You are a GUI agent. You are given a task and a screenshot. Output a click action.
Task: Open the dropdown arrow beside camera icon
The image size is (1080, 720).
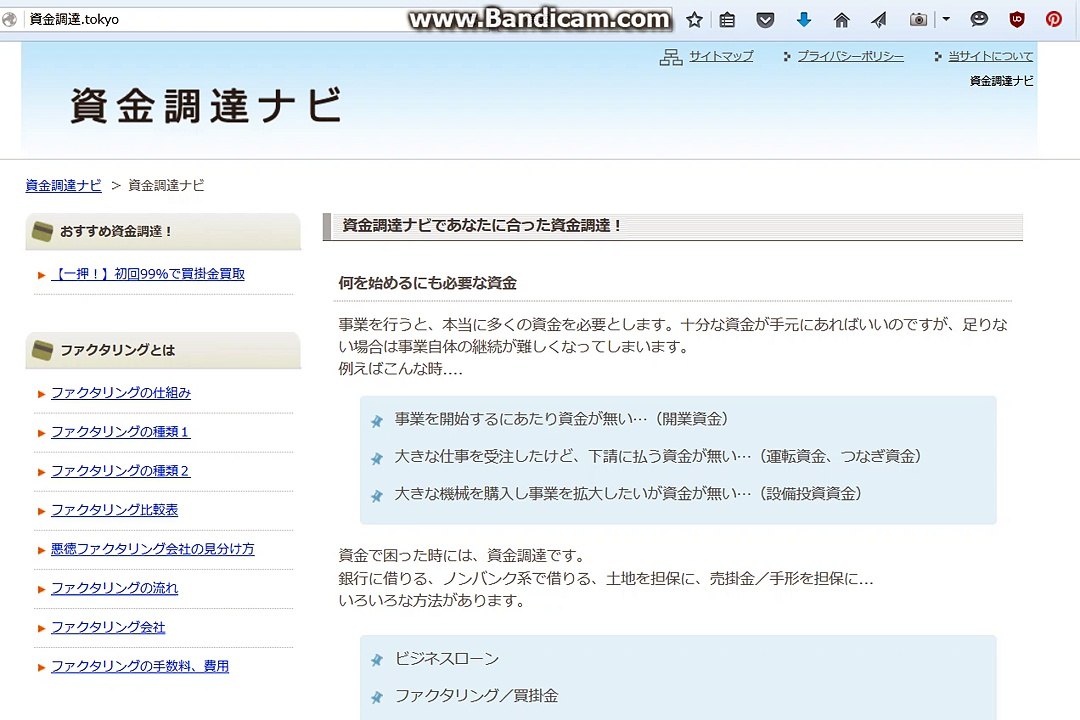(946, 19)
